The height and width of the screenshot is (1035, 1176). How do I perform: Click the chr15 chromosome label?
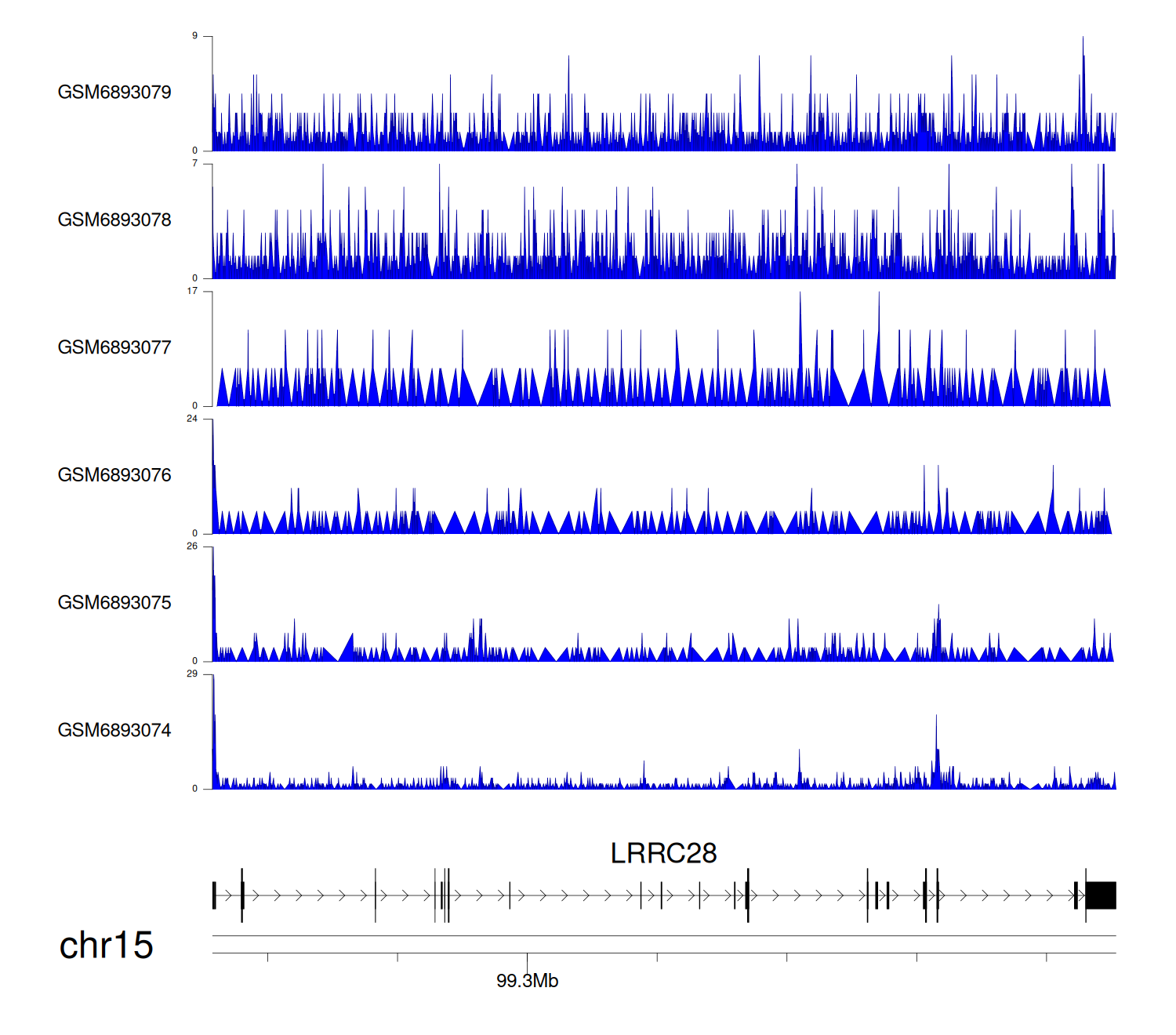[106, 946]
